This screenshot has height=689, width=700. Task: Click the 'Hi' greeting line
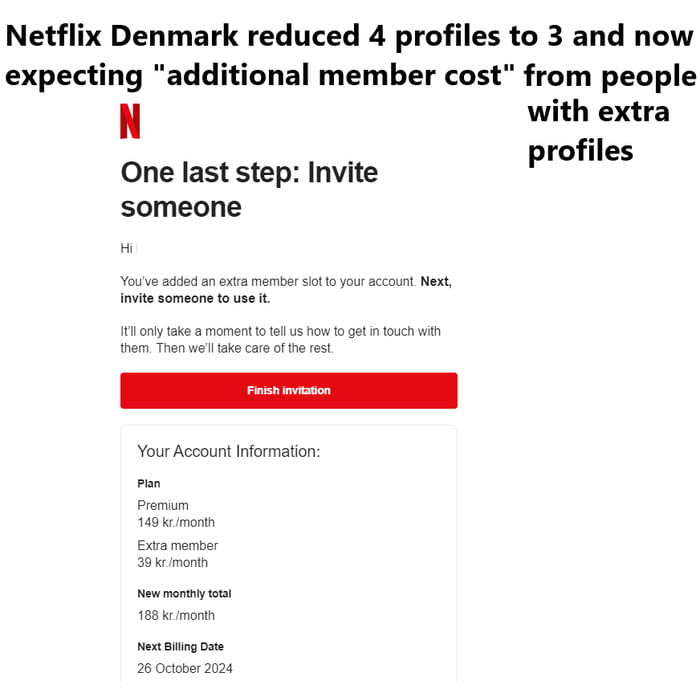[x=126, y=248]
